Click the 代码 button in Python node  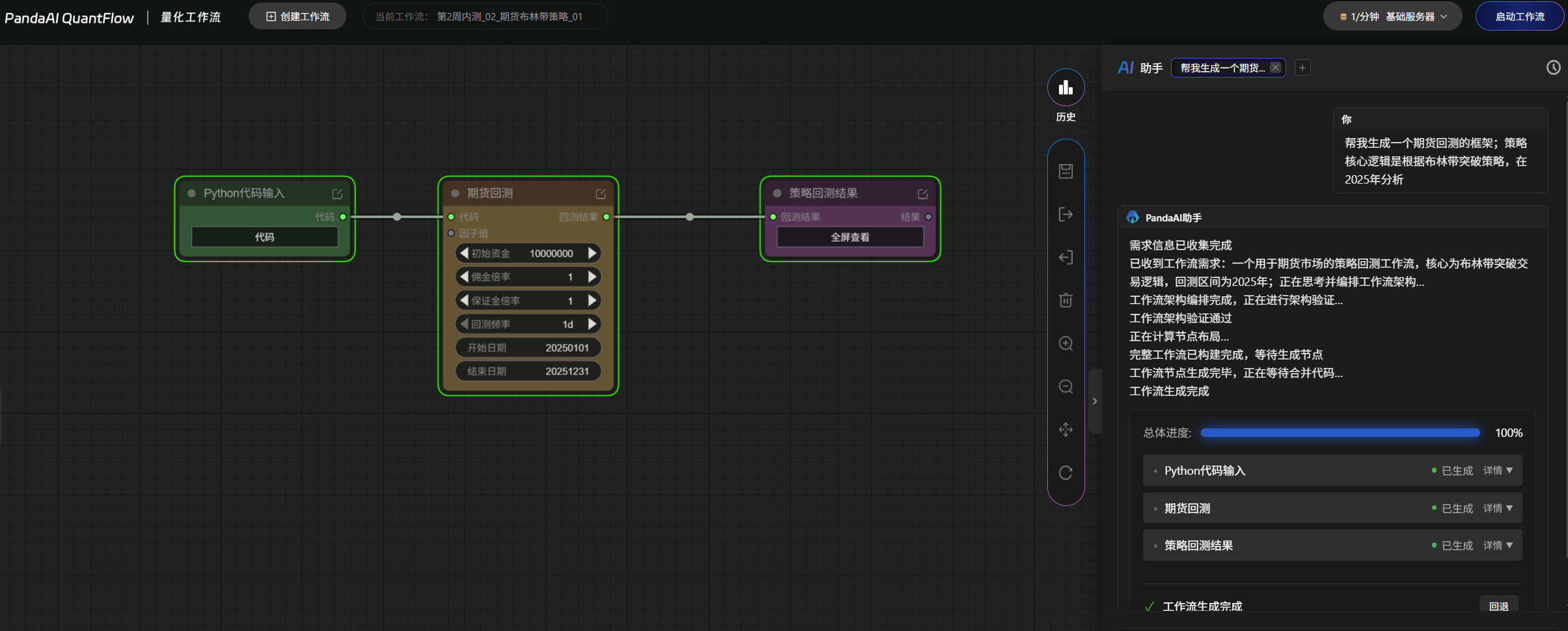click(x=264, y=237)
